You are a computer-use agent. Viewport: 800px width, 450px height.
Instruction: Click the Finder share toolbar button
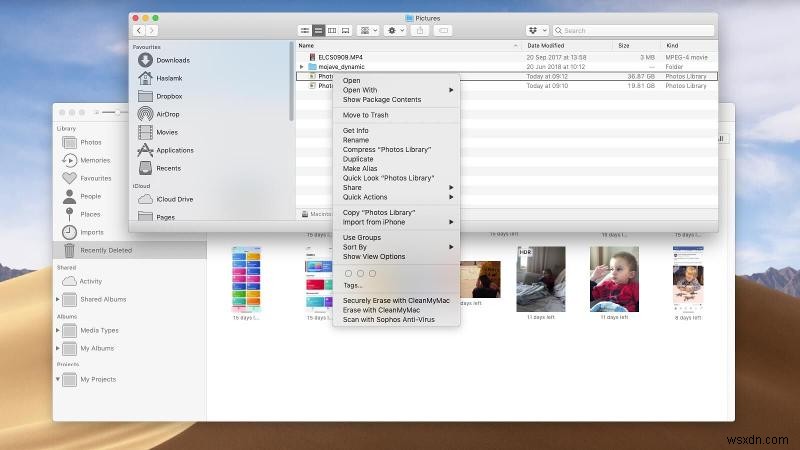(x=420, y=31)
